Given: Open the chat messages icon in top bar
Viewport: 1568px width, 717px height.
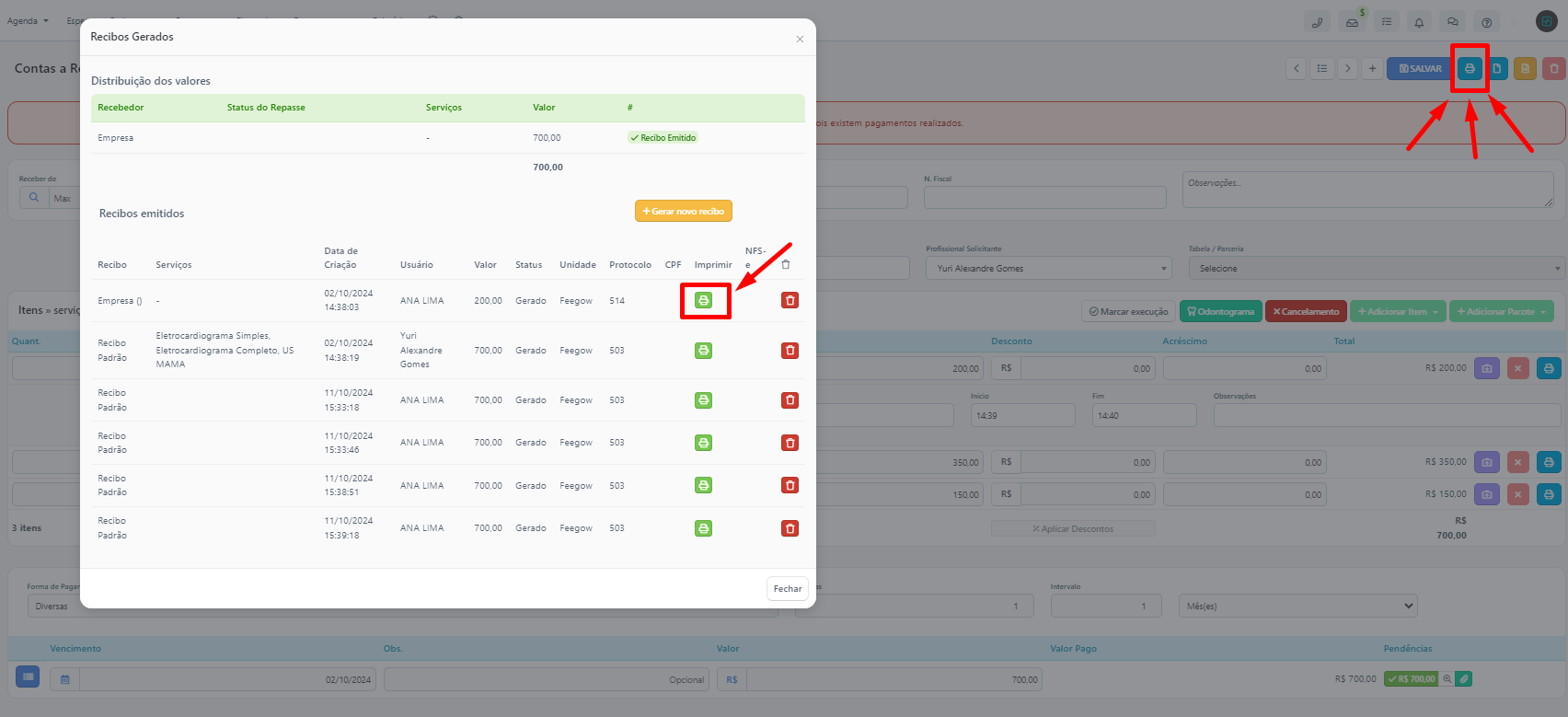Looking at the screenshot, I should (1453, 22).
